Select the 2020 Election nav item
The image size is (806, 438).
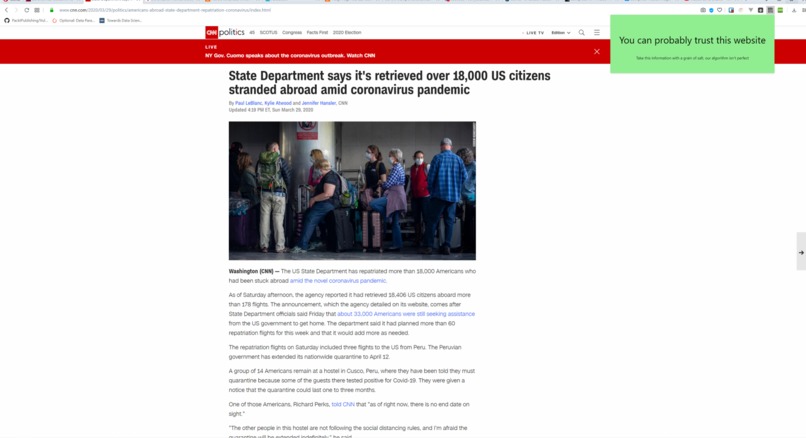click(347, 32)
